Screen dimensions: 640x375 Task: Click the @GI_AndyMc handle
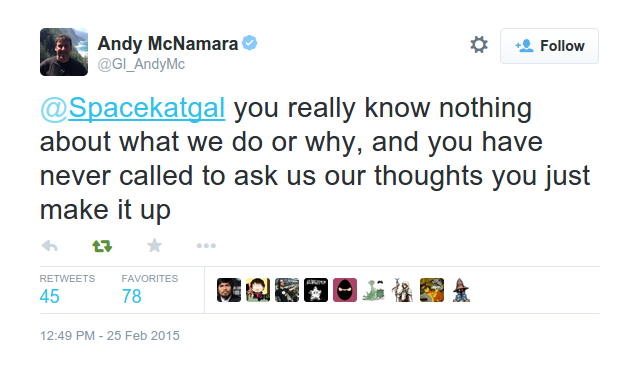pyautogui.click(x=141, y=64)
